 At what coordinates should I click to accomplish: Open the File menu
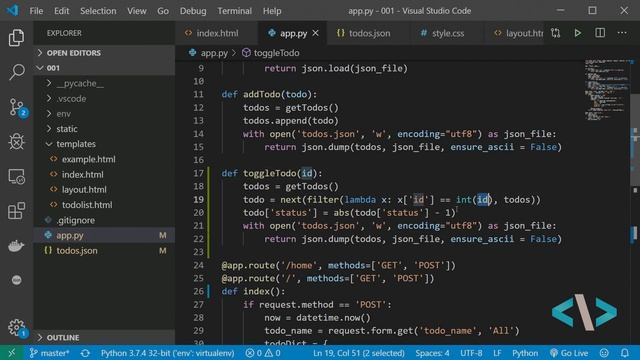pyautogui.click(x=36, y=11)
